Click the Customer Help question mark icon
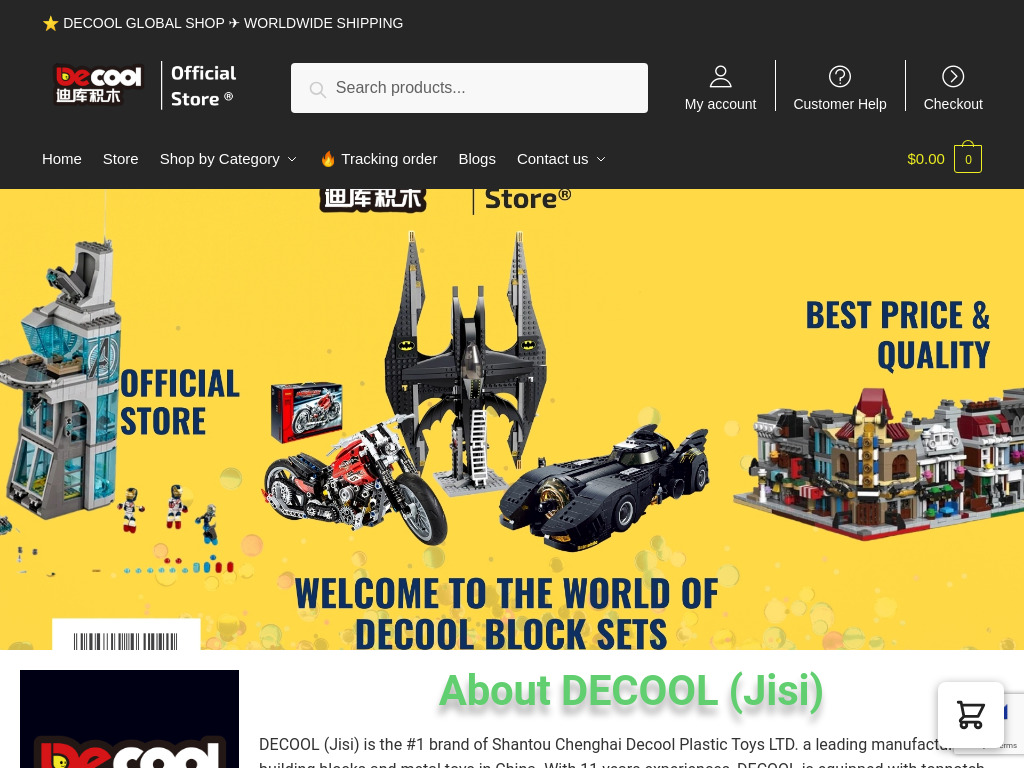Image resolution: width=1024 pixels, height=768 pixels. pos(840,76)
